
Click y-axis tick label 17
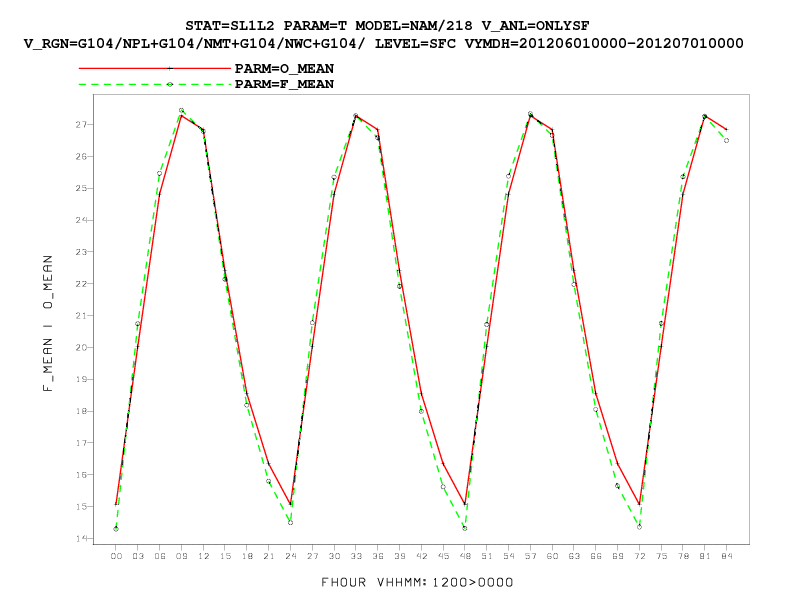(81, 443)
